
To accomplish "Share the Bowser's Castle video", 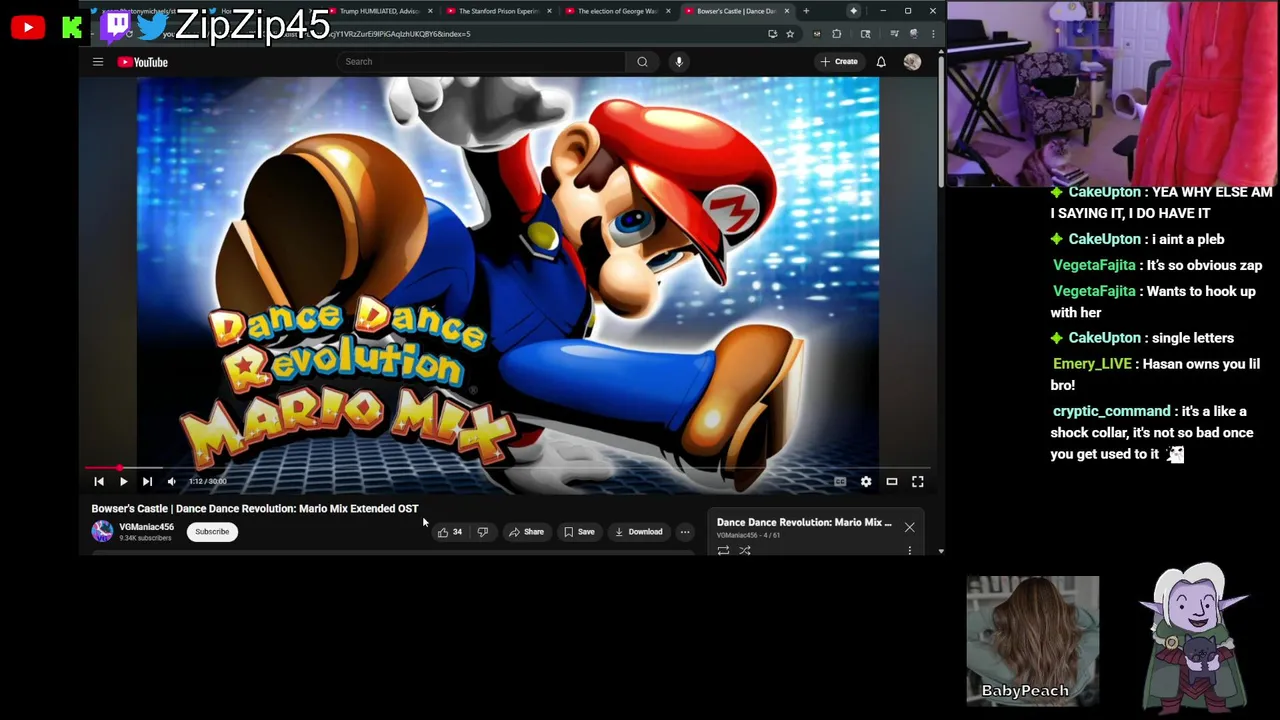I will 527,532.
